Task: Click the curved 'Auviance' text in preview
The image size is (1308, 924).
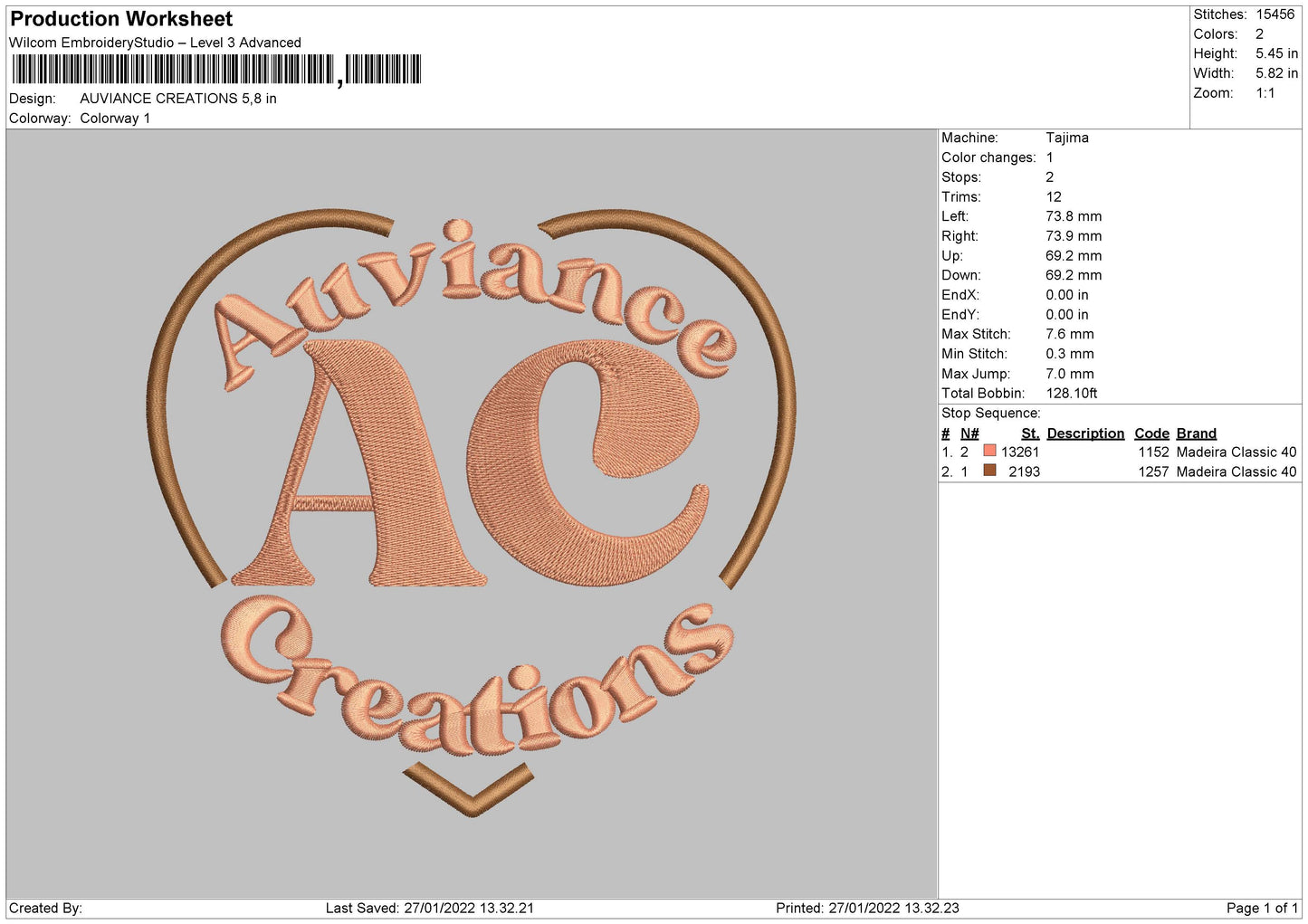Action: pos(475,303)
